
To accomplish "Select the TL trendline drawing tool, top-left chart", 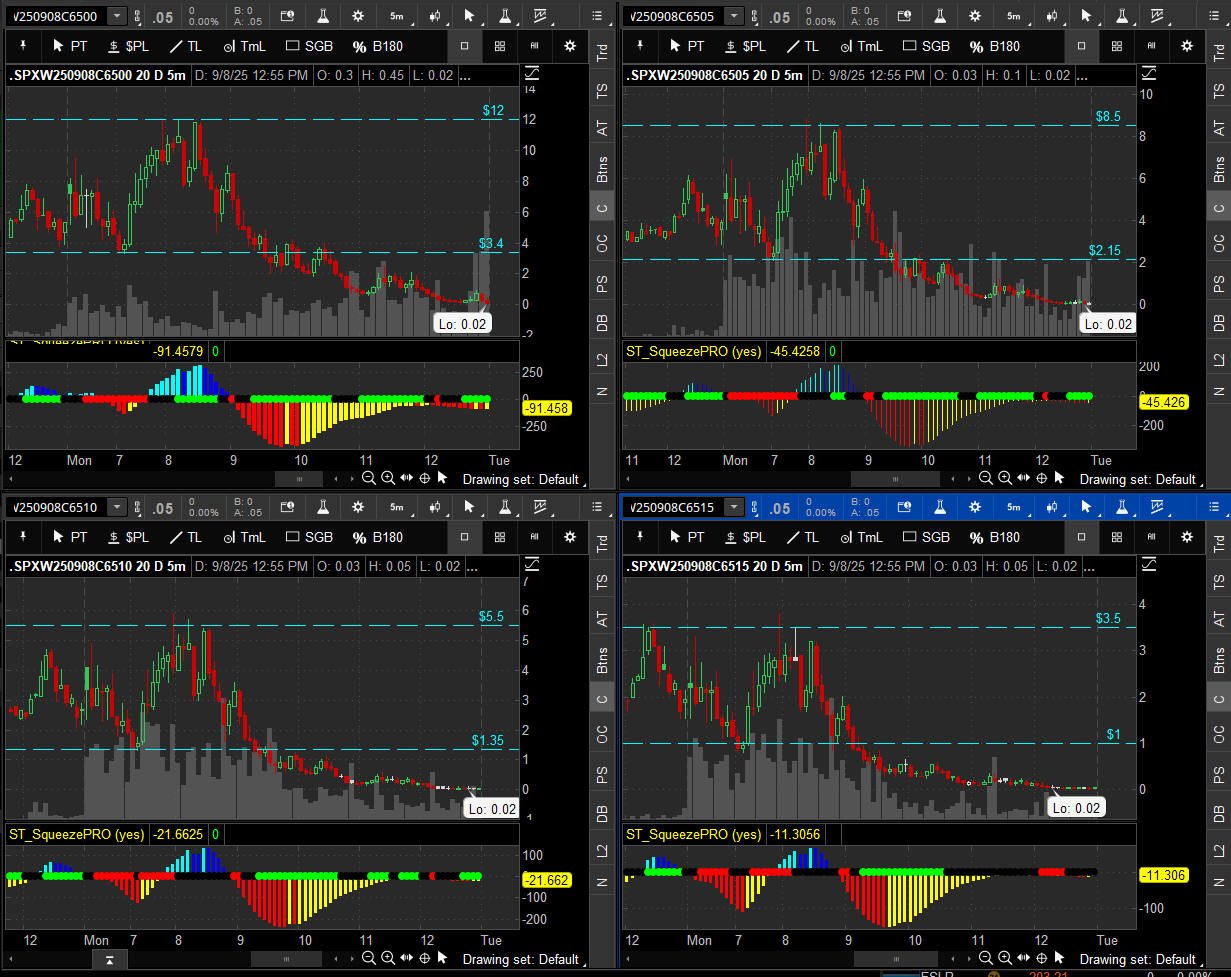I will [x=184, y=46].
